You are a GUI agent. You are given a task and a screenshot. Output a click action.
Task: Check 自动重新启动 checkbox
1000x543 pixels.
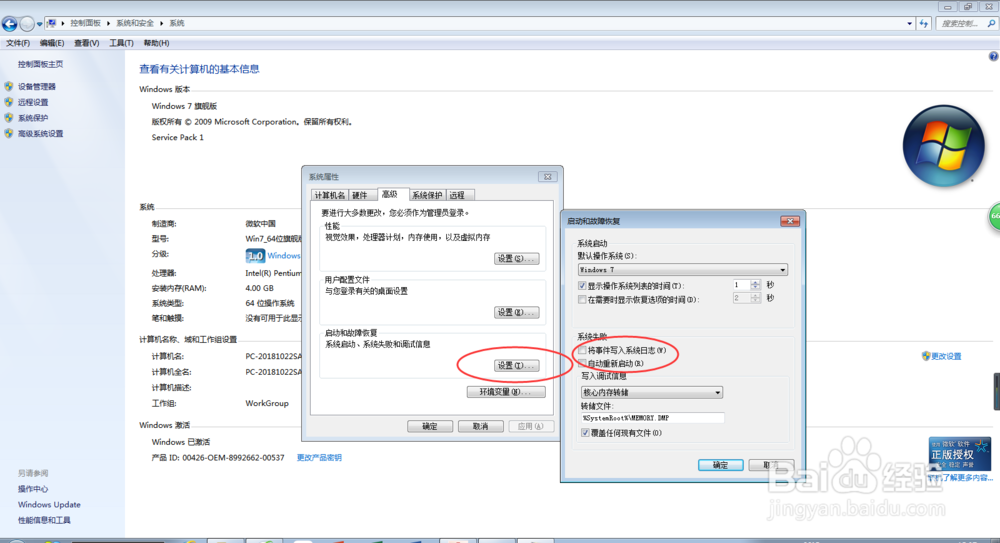tap(582, 363)
